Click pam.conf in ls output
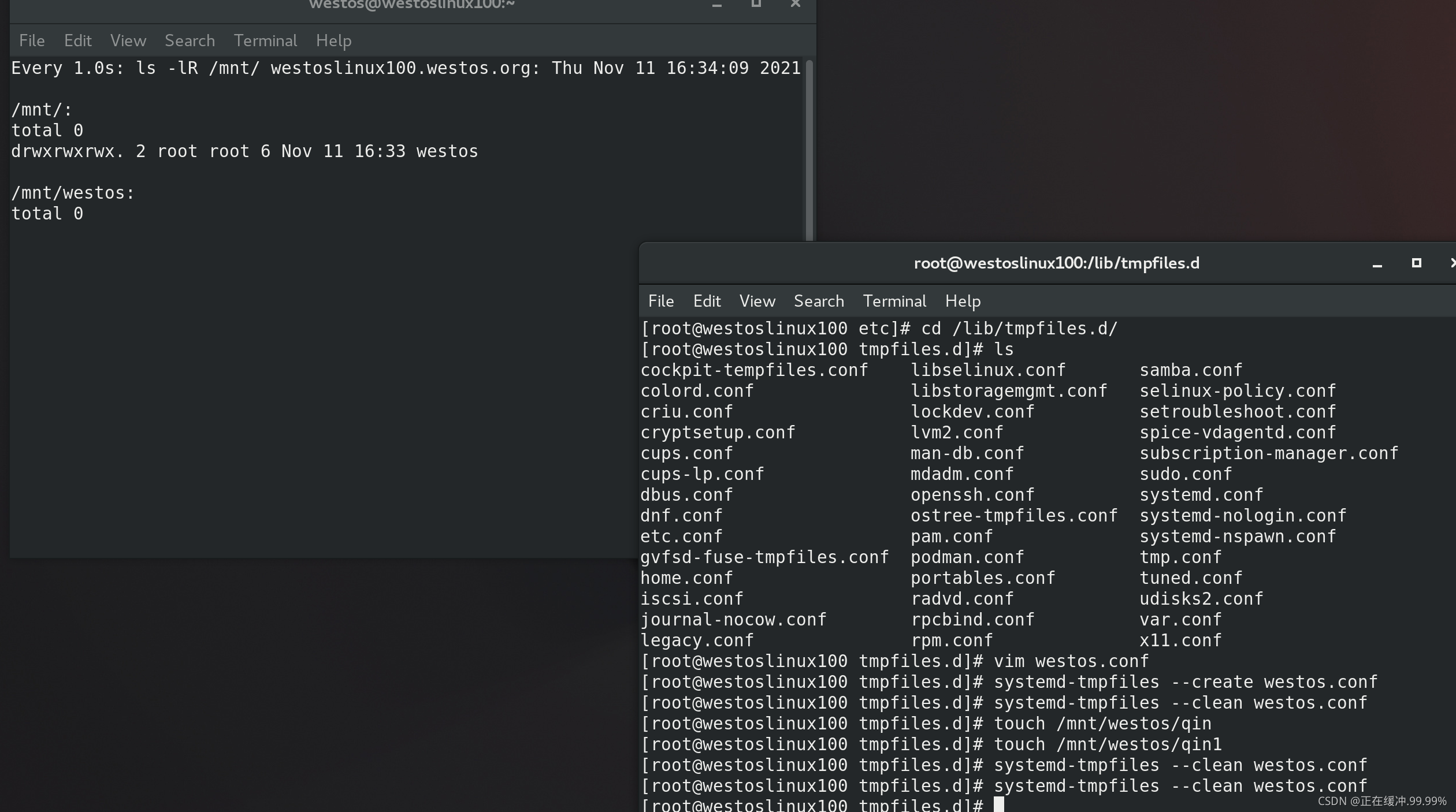 point(952,537)
